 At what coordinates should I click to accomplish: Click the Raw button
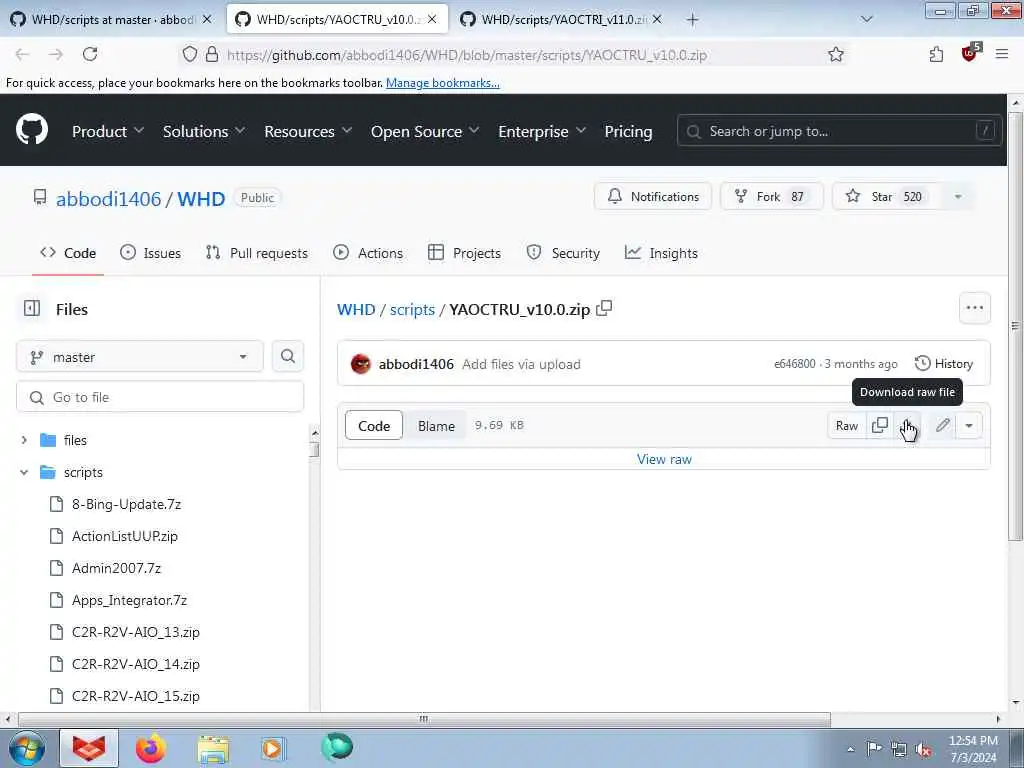pos(846,425)
